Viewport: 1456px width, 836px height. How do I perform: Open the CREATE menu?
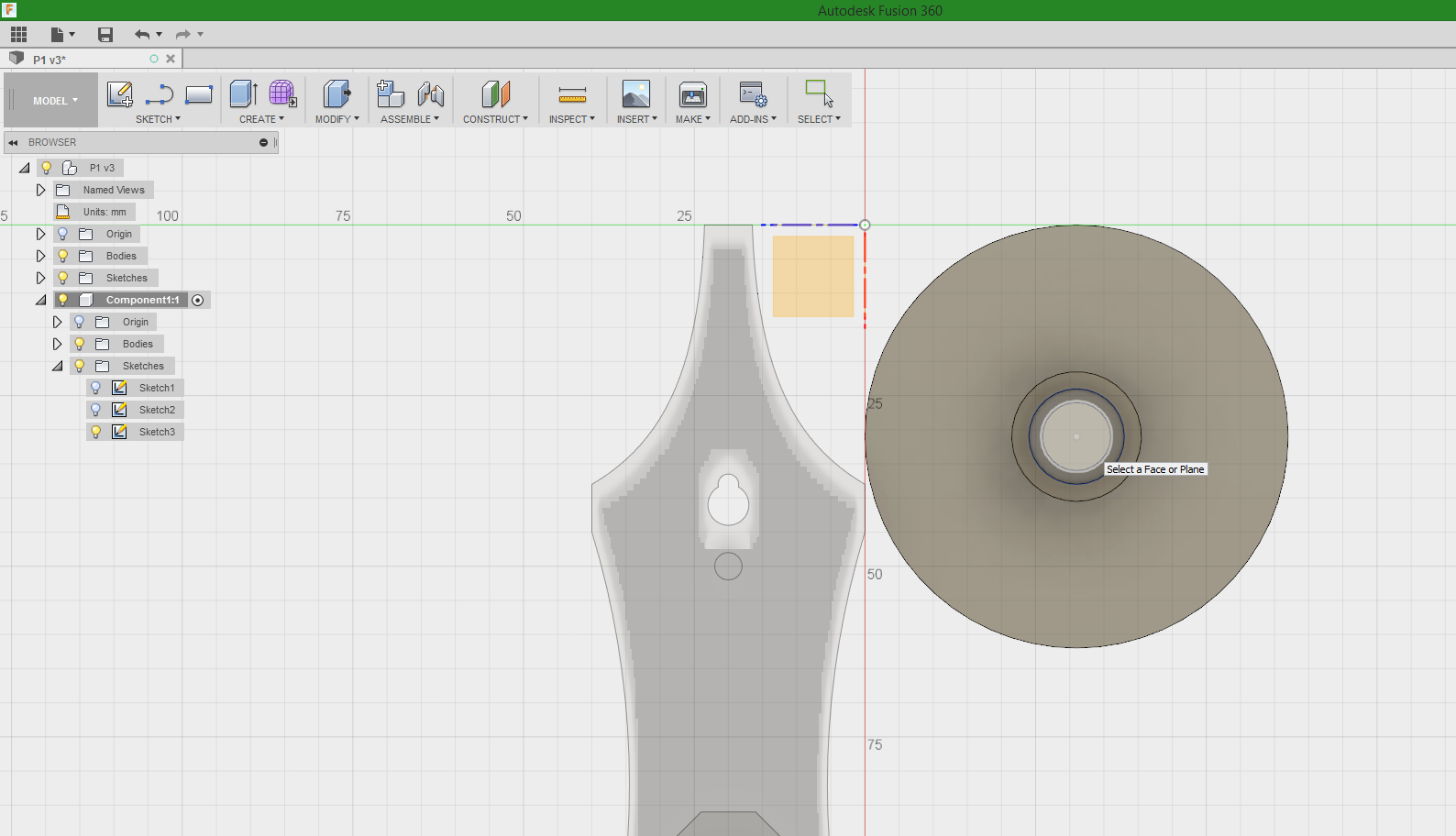click(x=261, y=119)
